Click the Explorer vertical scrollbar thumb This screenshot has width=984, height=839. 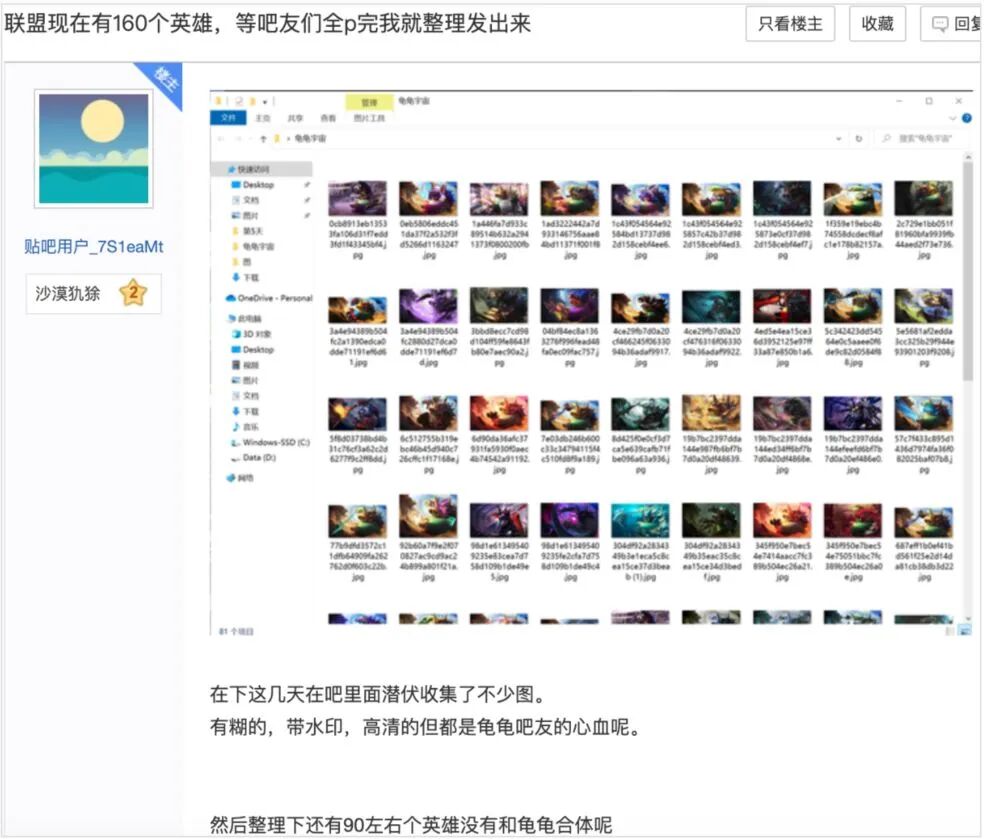(967, 272)
